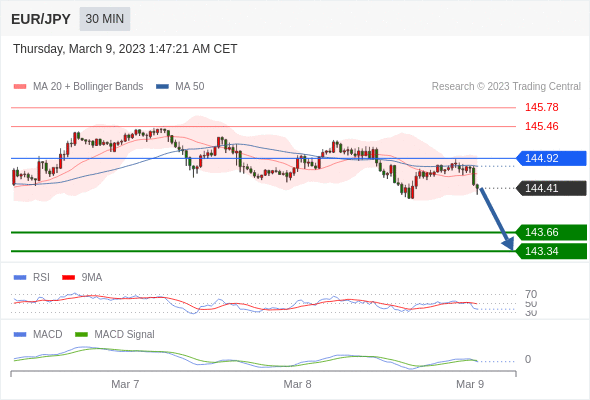The image size is (590, 400).
Task: Click the green 143.66 support price tag
Action: click(x=551, y=232)
